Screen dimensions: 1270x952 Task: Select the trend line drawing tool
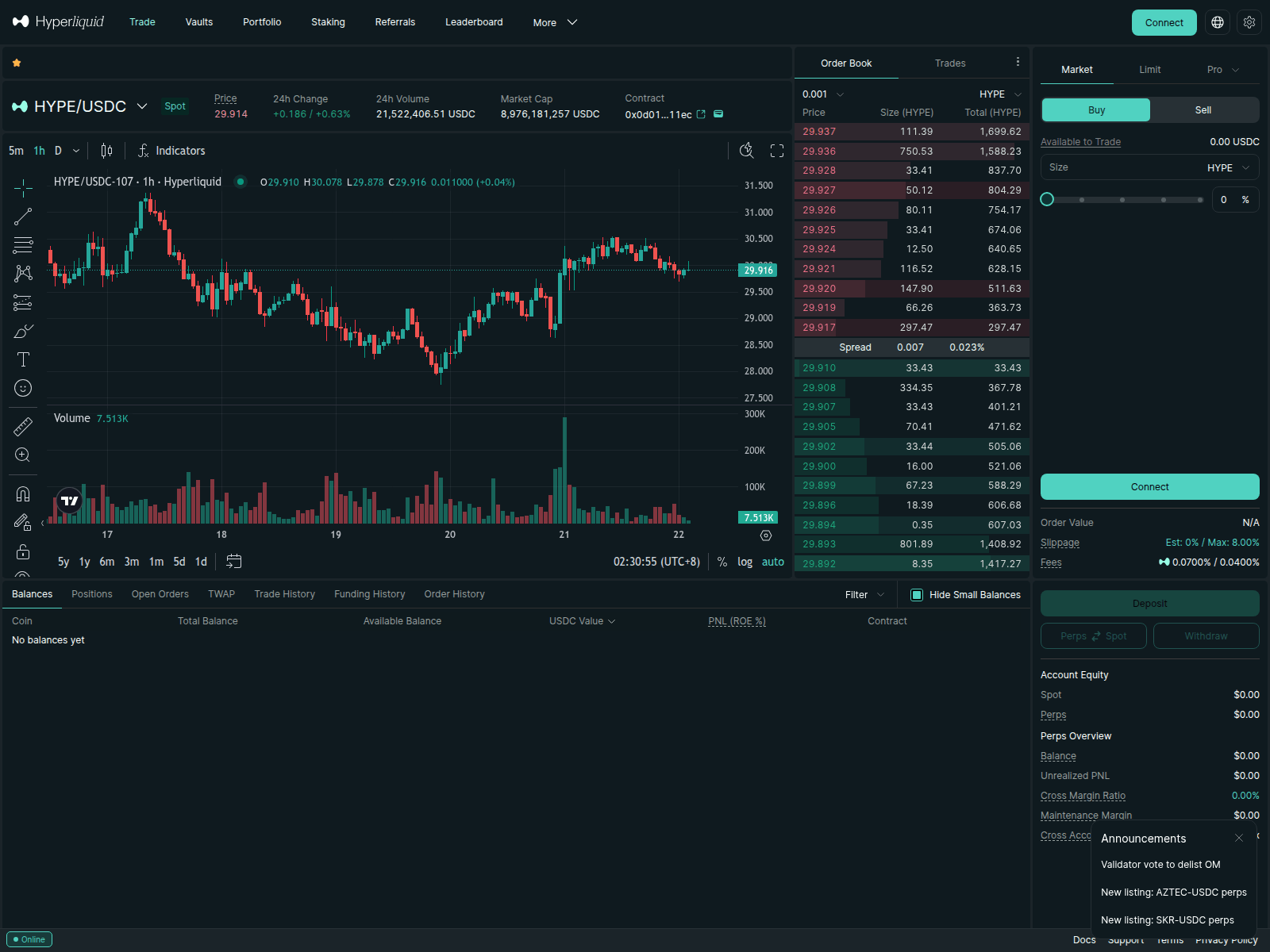23,217
